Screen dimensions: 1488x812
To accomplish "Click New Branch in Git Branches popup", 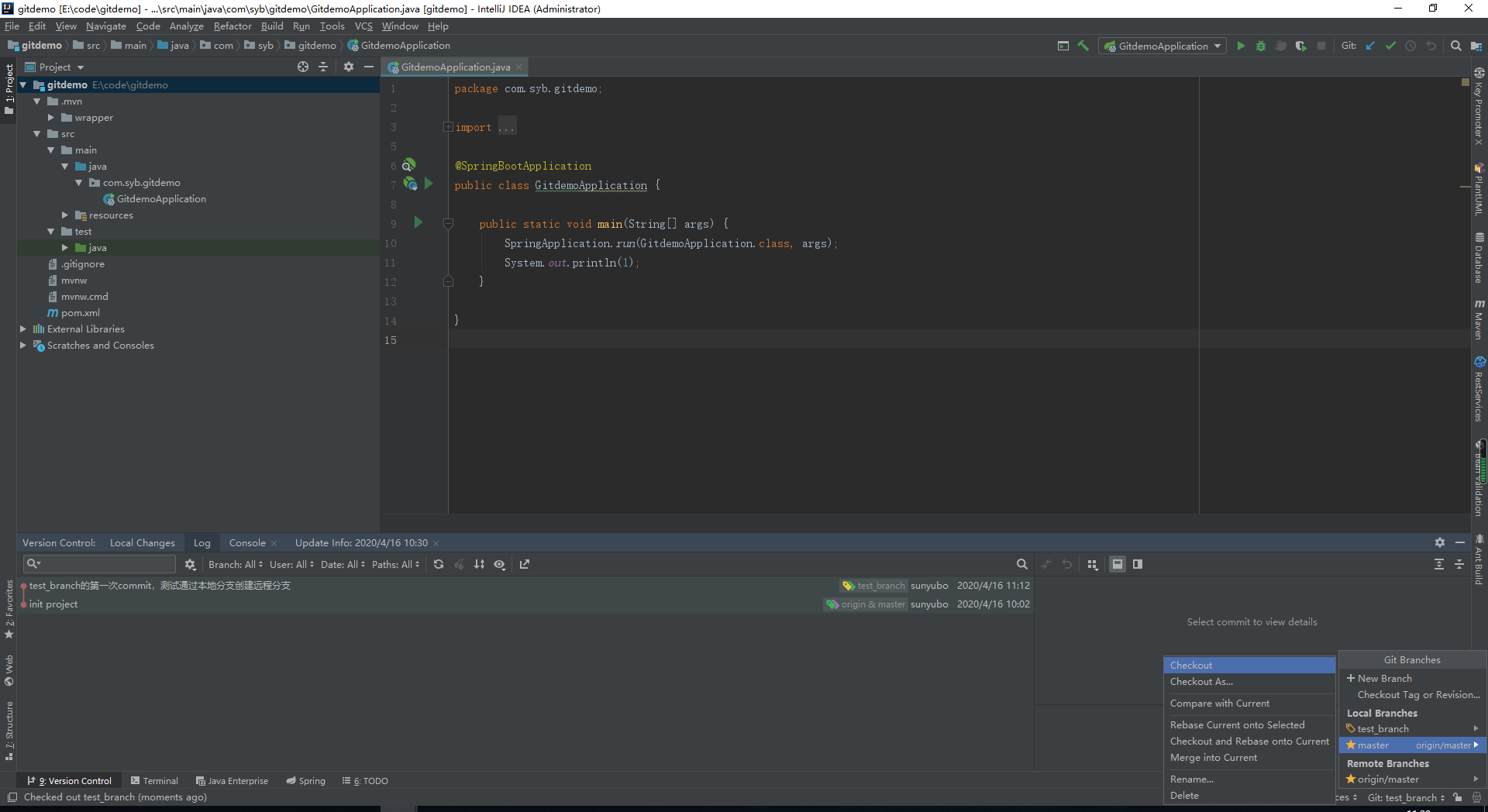I will coord(1412,678).
